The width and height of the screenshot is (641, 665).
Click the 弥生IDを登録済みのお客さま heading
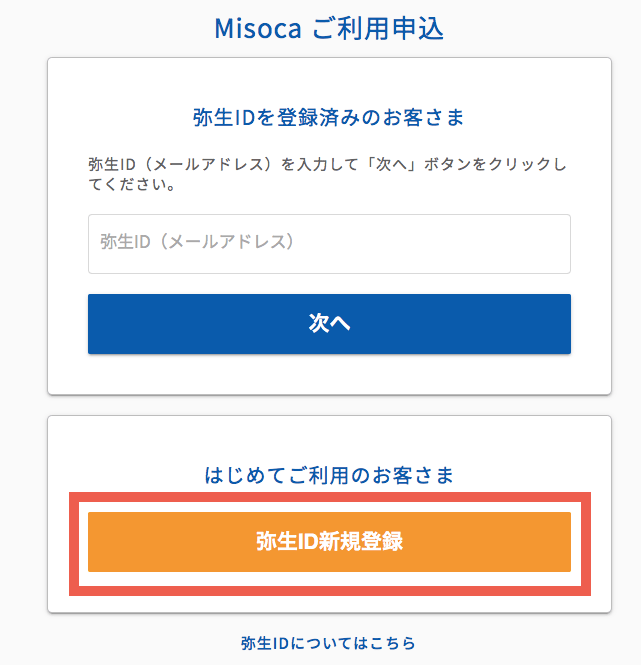tap(329, 118)
